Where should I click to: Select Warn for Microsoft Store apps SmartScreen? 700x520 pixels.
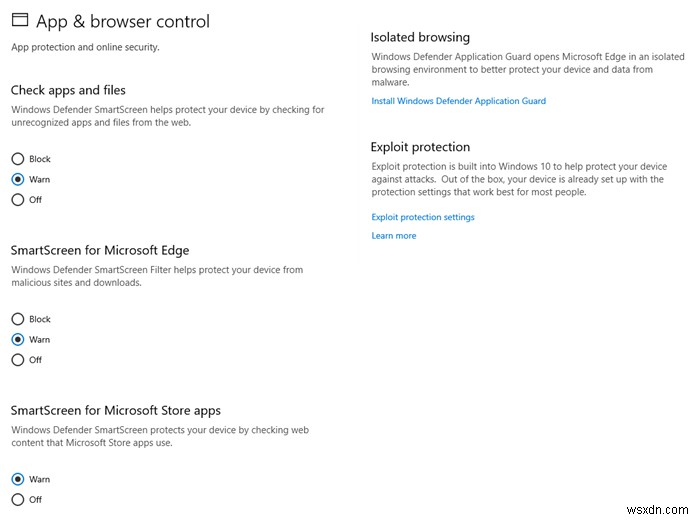(18, 479)
